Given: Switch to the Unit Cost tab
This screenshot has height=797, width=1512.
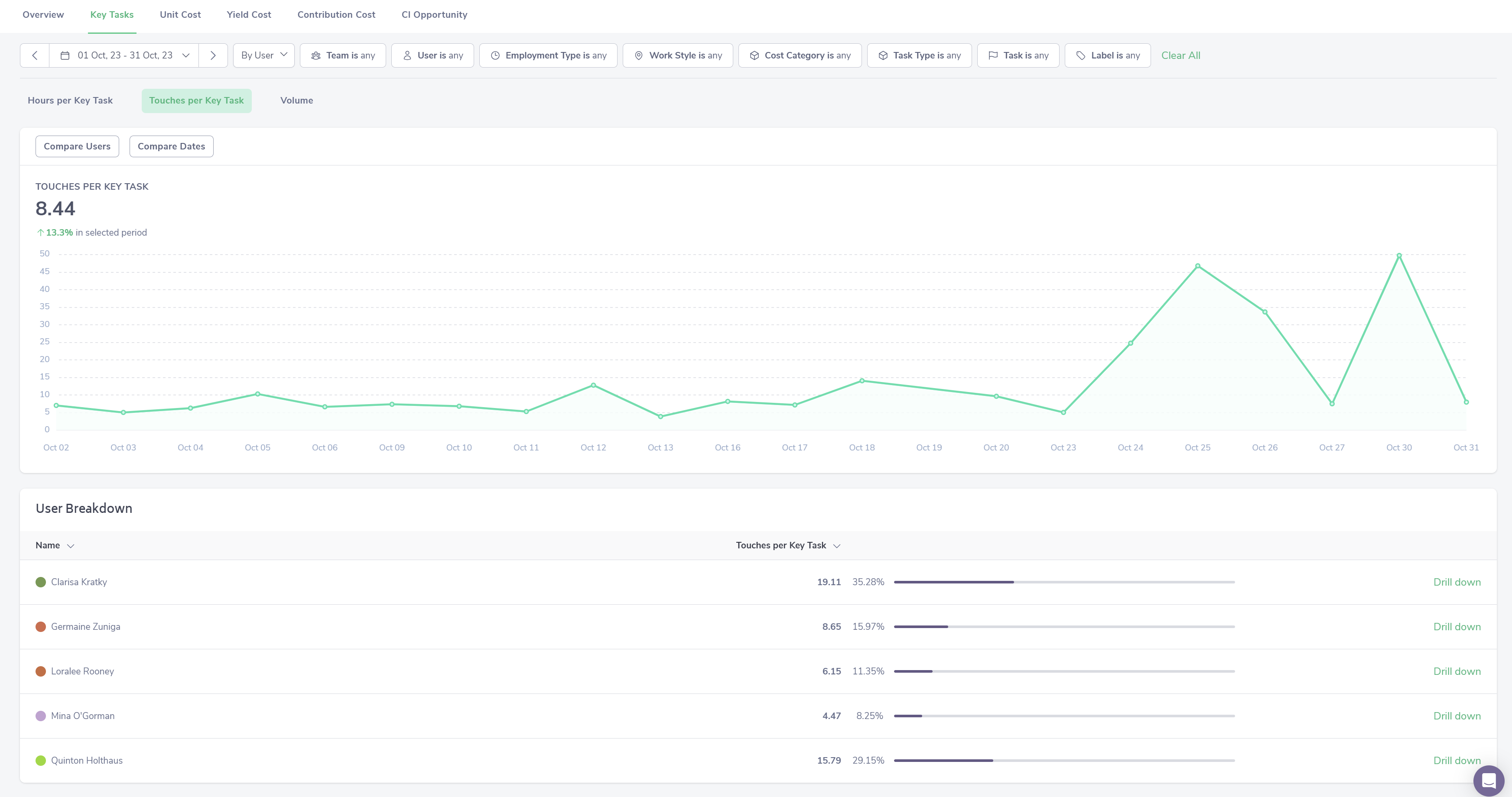Looking at the screenshot, I should coord(180,15).
